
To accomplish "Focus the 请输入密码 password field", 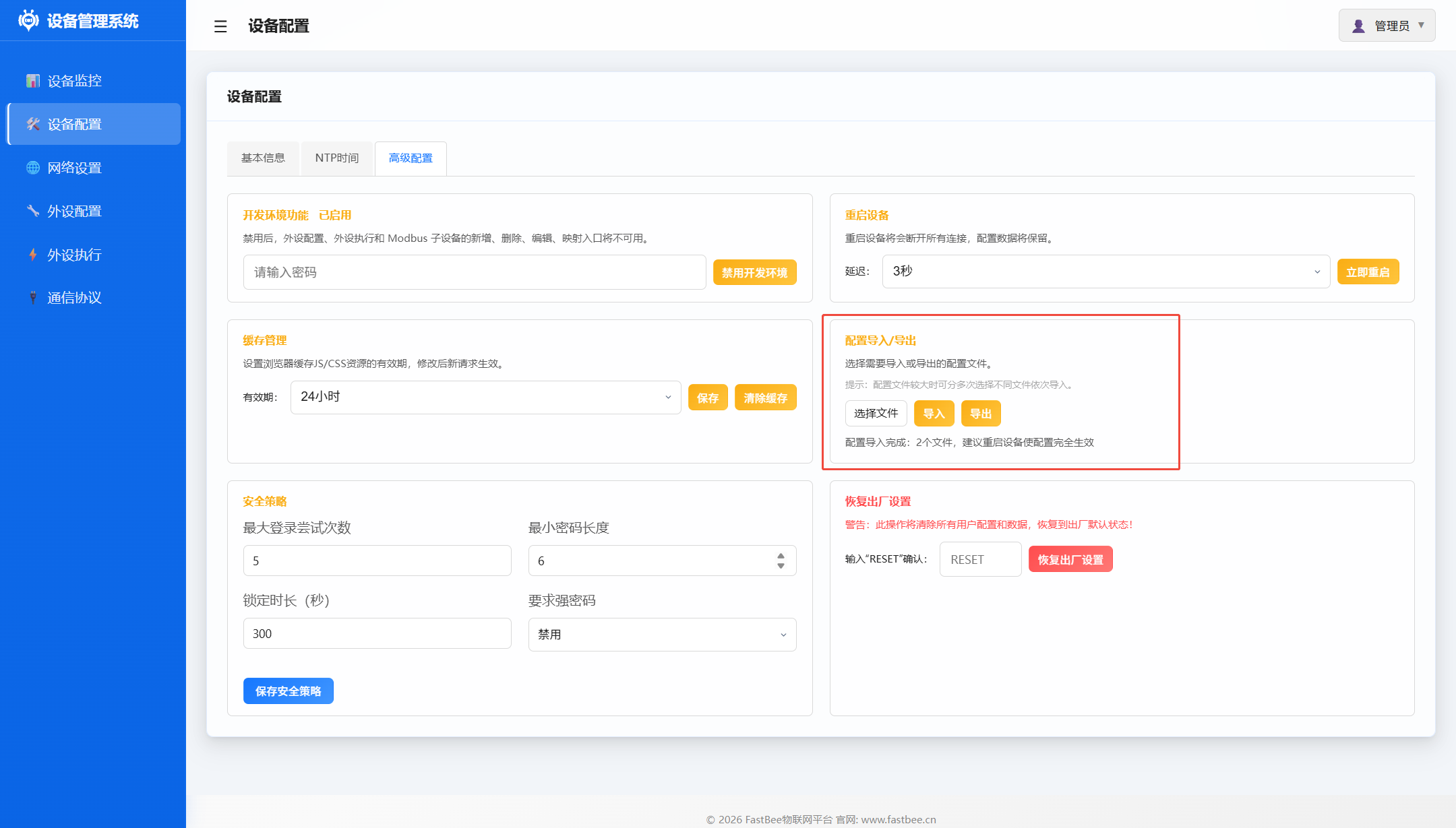I will click(x=475, y=272).
